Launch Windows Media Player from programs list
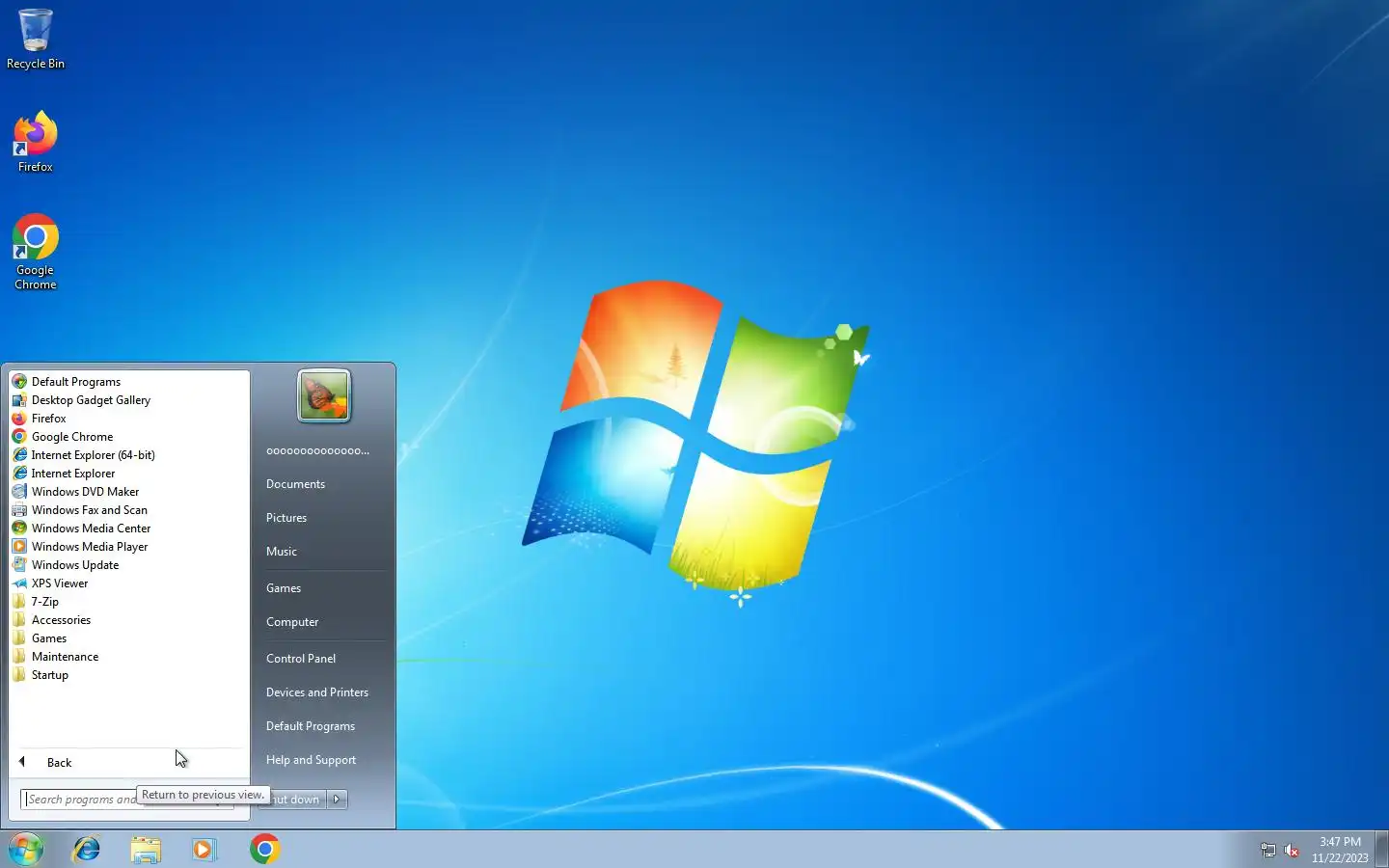The height and width of the screenshot is (868, 1389). click(x=129, y=547)
